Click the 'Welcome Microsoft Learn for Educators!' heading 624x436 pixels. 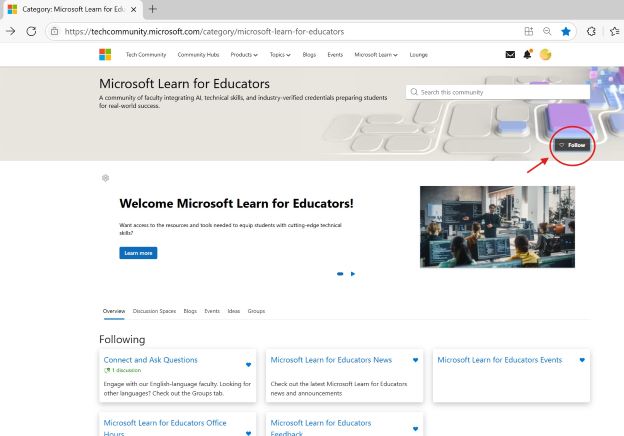click(236, 203)
